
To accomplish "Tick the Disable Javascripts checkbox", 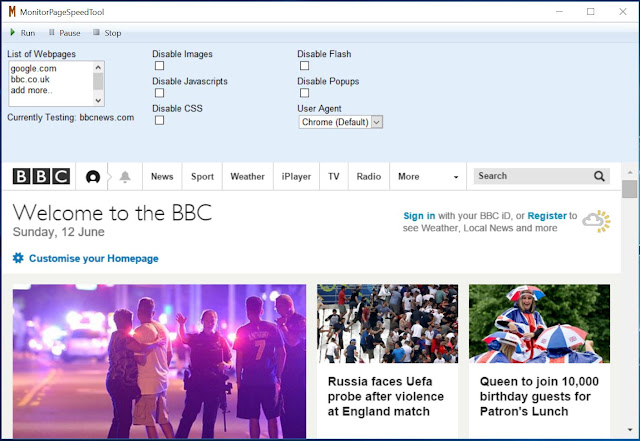I will (x=160, y=93).
